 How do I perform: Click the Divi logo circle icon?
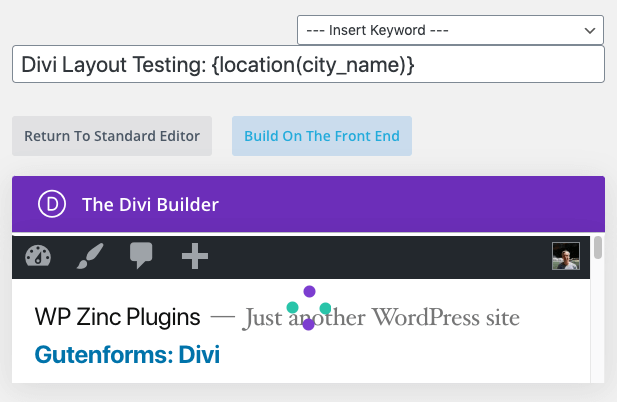(52, 204)
